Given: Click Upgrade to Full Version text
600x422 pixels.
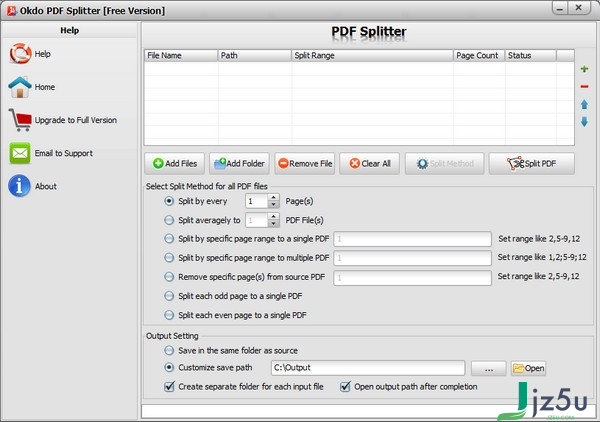Looking at the screenshot, I should (76, 120).
